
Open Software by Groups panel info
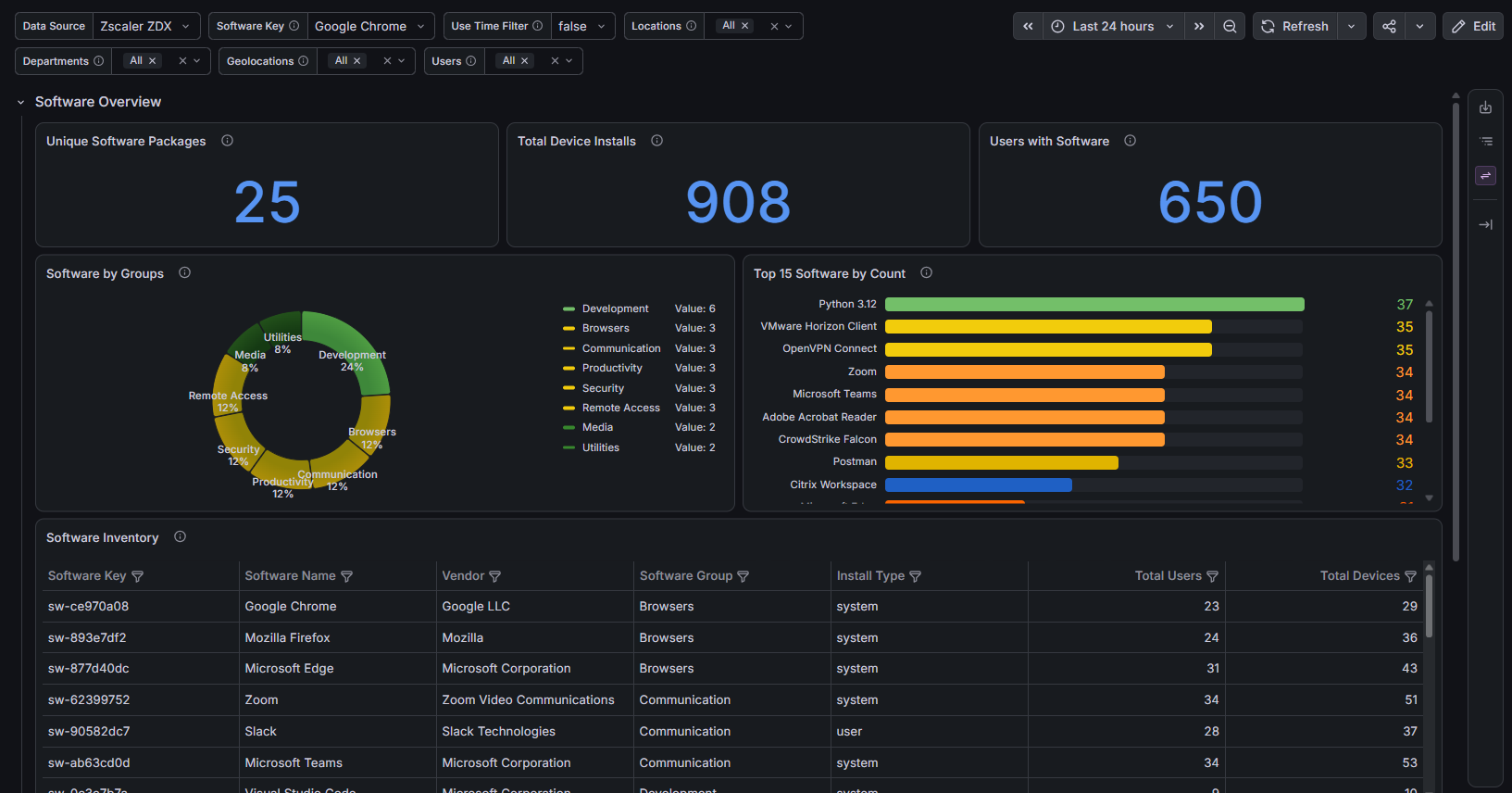pyautogui.click(x=184, y=272)
